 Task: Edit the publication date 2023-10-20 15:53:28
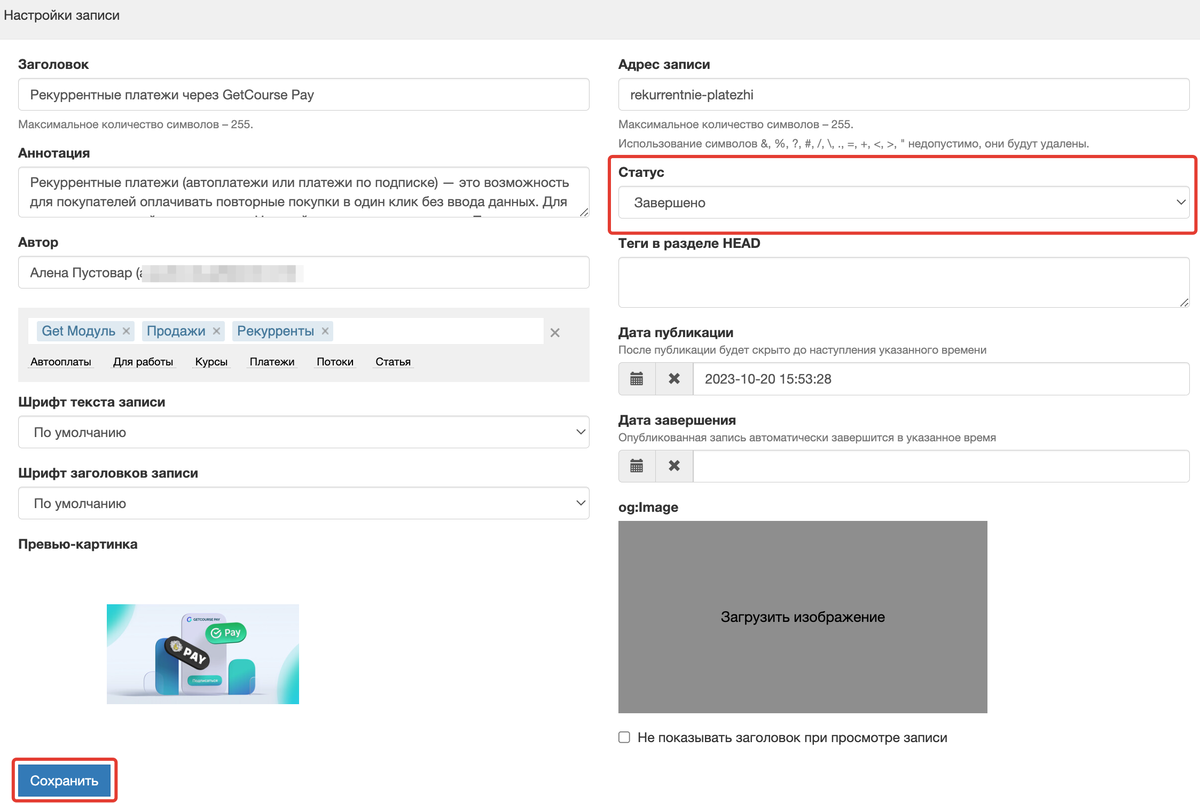[941, 379]
